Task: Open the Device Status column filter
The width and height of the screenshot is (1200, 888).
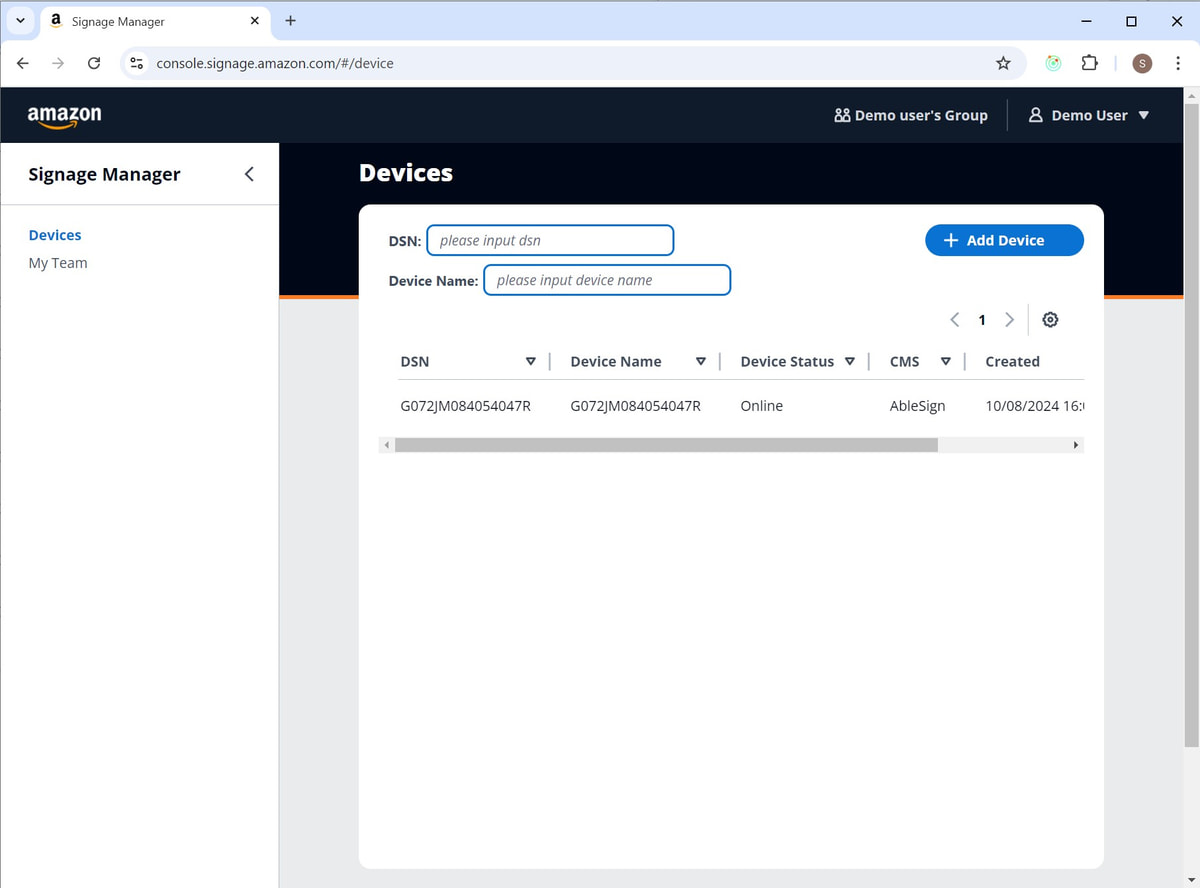Action: pos(849,362)
